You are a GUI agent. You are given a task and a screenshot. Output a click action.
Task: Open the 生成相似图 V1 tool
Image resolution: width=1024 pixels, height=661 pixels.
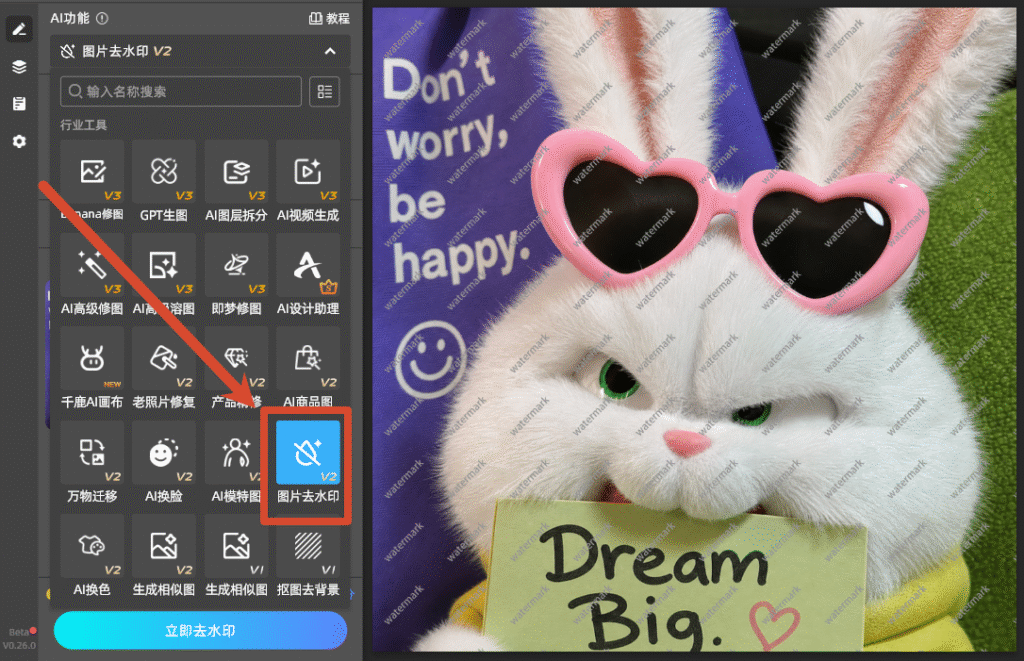[236, 556]
